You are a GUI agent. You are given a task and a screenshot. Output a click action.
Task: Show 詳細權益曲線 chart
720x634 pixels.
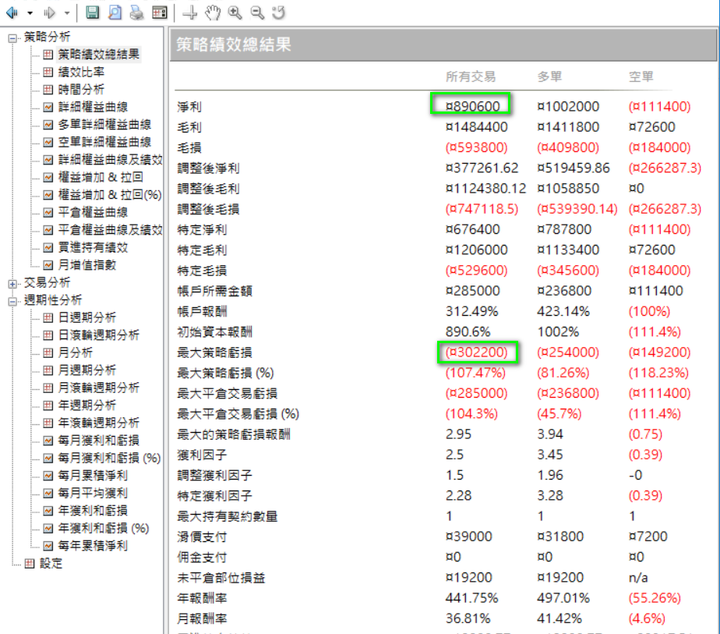click(x=93, y=107)
